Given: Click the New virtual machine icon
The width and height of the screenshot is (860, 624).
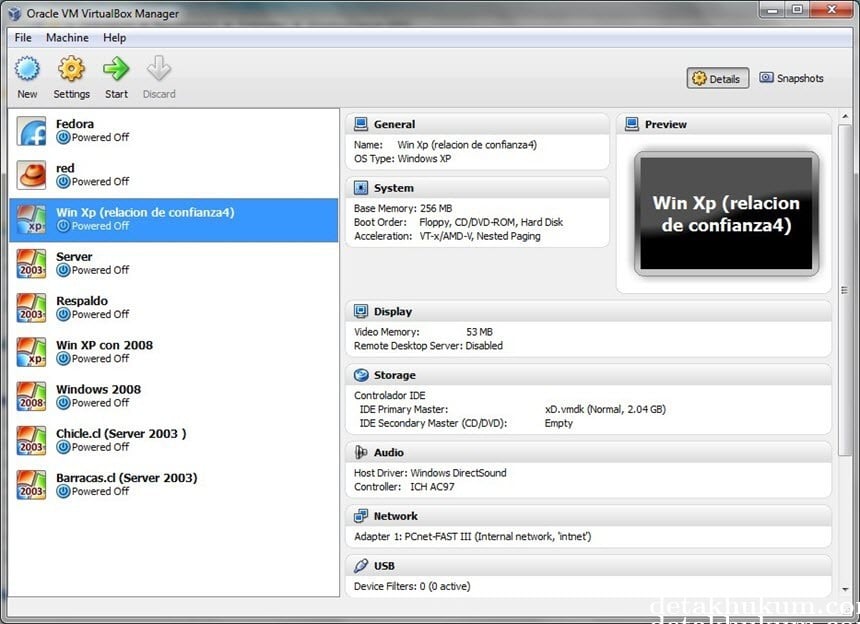Looking at the screenshot, I should 27,69.
